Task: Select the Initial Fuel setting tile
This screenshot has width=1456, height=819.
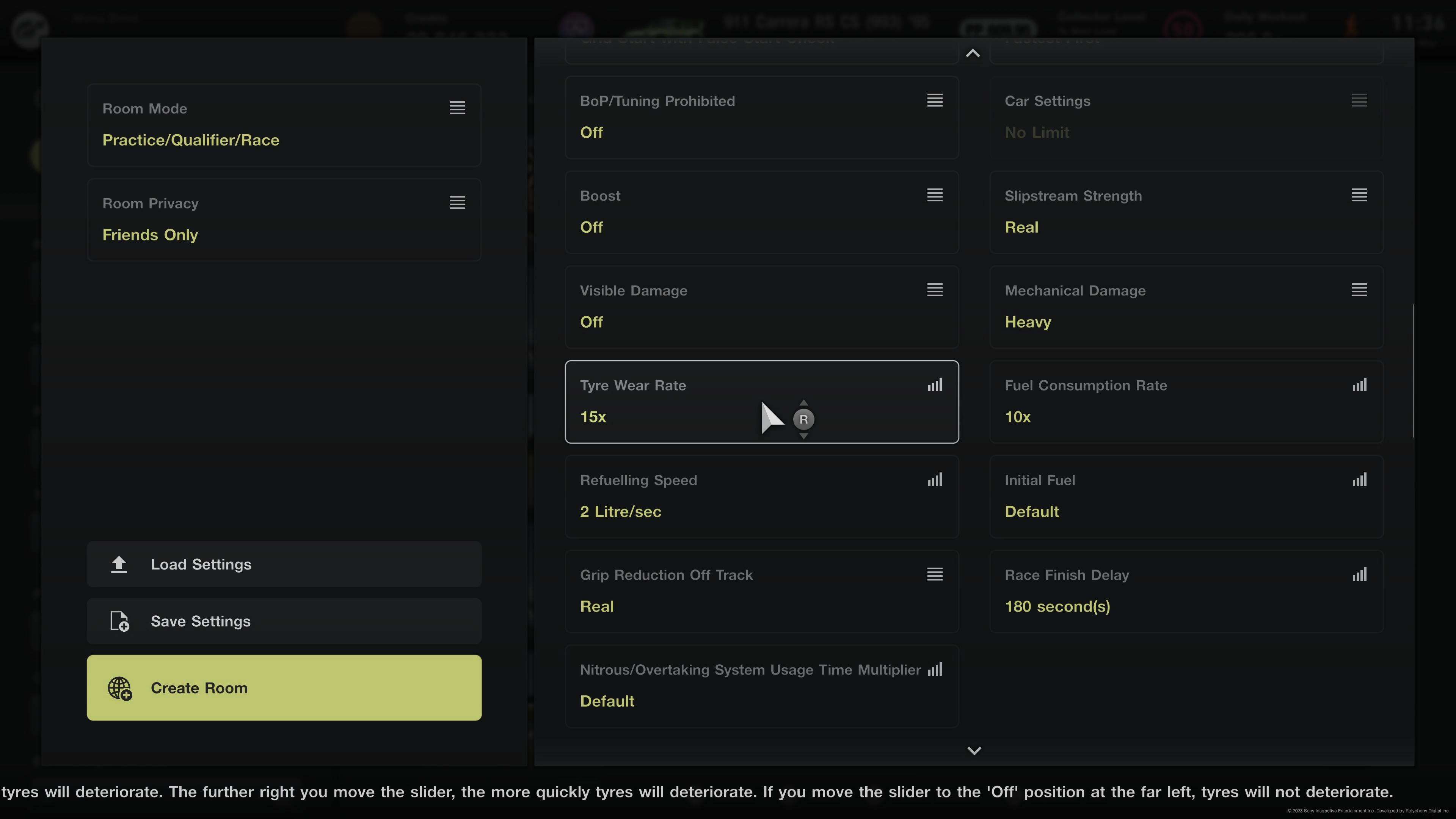Action: [1186, 497]
